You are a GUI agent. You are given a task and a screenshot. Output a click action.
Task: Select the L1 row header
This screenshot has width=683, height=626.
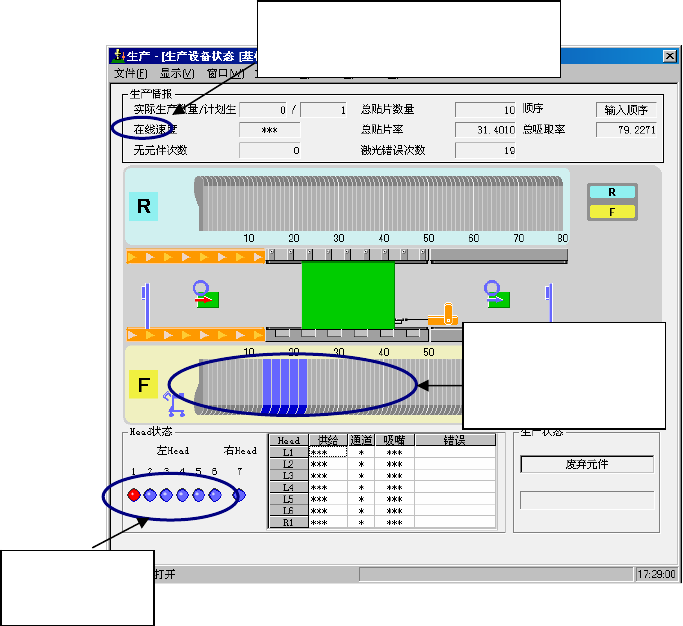click(289, 452)
